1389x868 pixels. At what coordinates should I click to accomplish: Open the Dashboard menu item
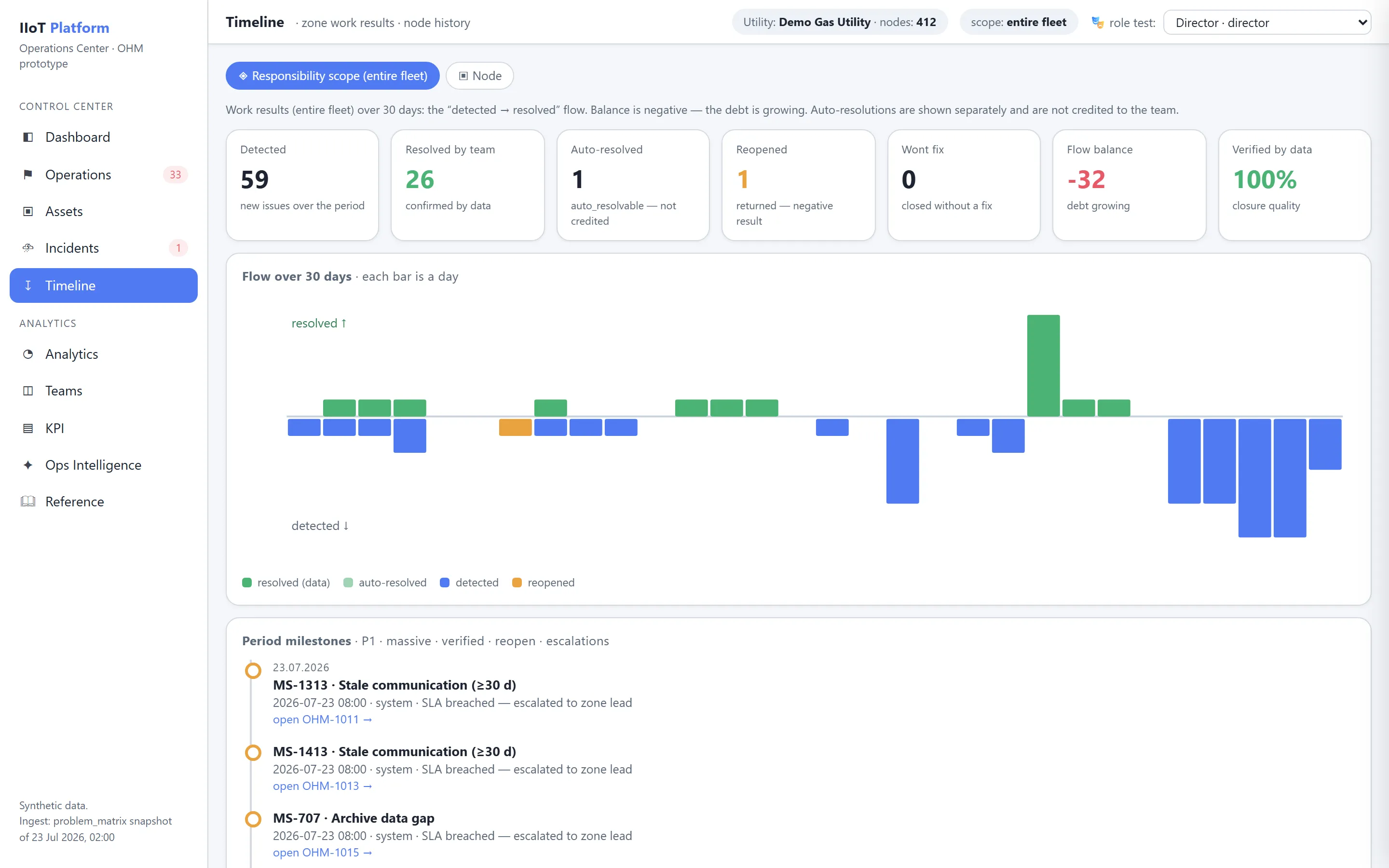click(x=103, y=137)
